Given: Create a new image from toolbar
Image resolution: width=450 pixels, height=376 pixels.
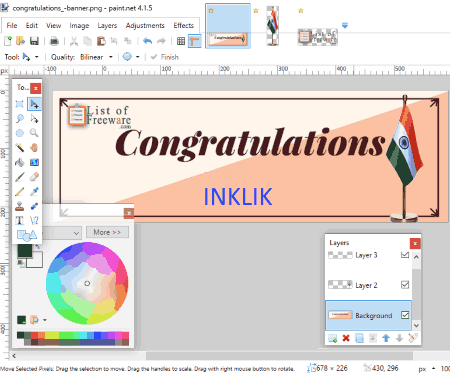Looking at the screenshot, I should 8,41.
